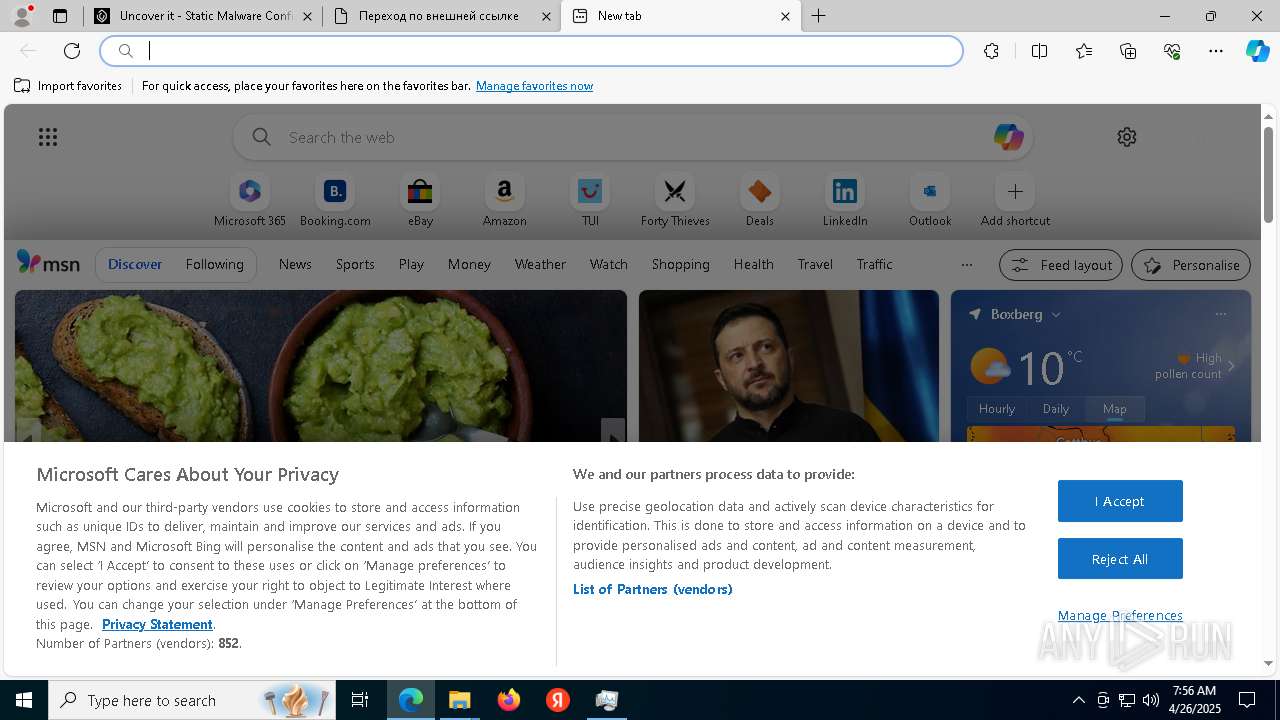Open the Outlook shortcut

point(930,201)
